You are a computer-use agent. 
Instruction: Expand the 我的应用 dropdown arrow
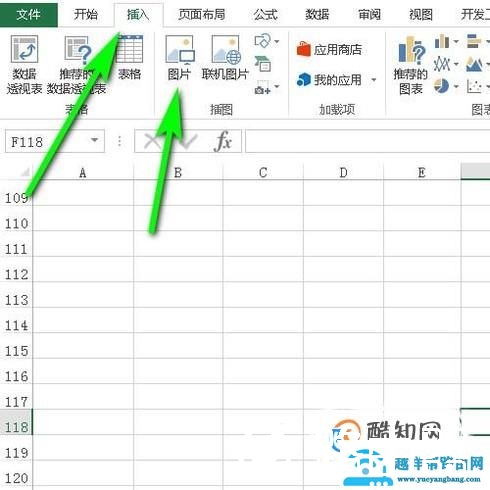[374, 80]
